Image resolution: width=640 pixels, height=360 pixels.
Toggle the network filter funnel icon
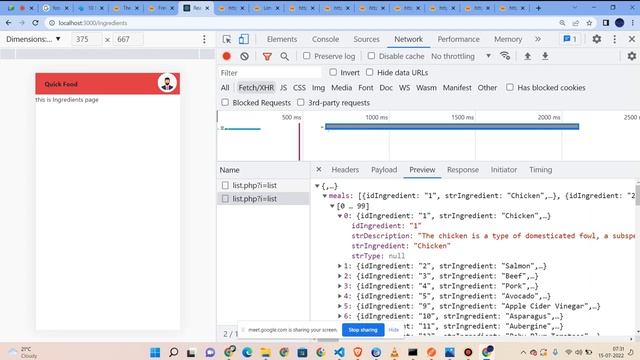point(267,56)
